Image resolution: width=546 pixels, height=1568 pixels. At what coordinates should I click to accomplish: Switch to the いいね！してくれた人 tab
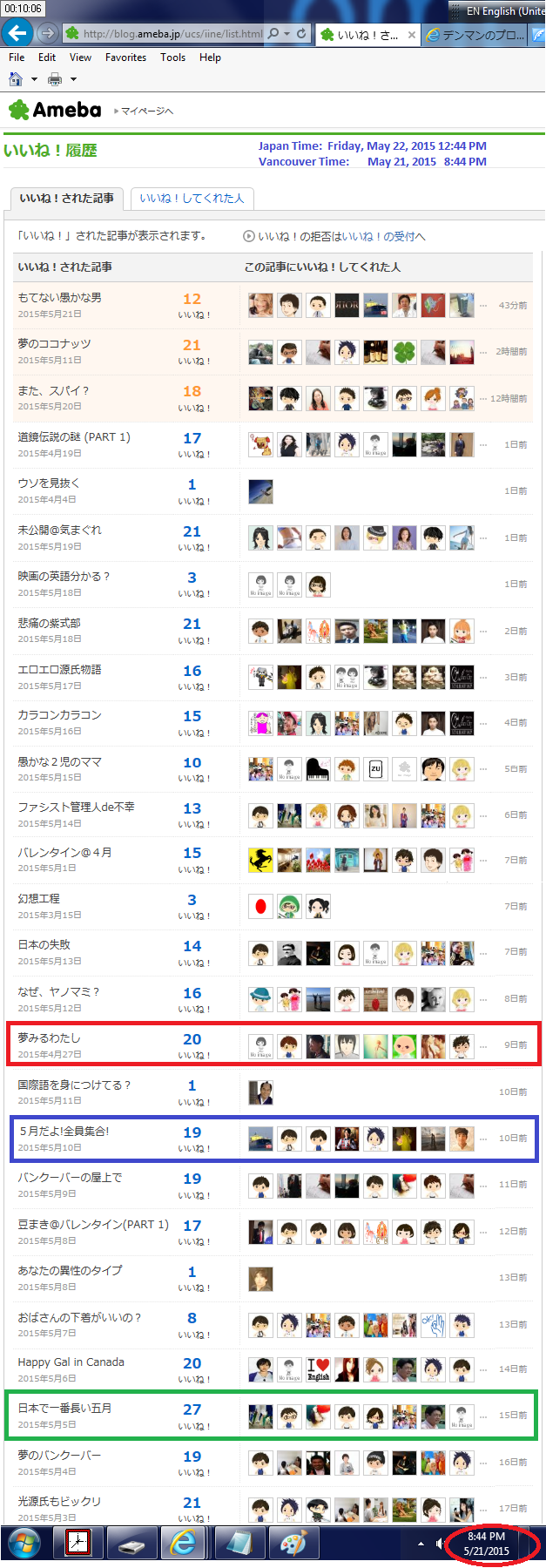pos(192,199)
